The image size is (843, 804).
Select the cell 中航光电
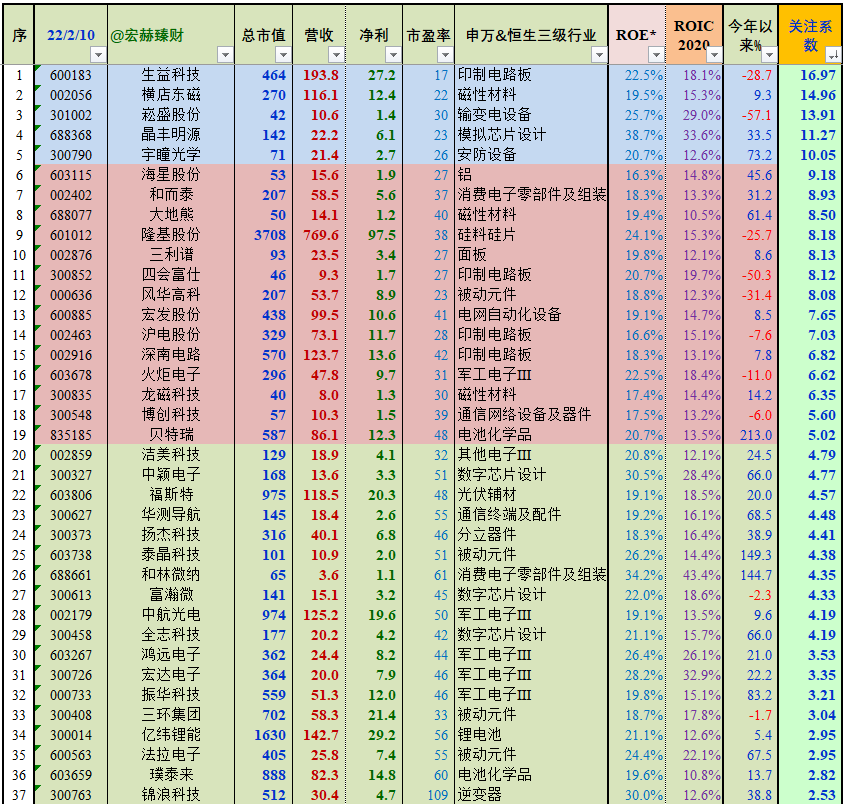pos(171,615)
